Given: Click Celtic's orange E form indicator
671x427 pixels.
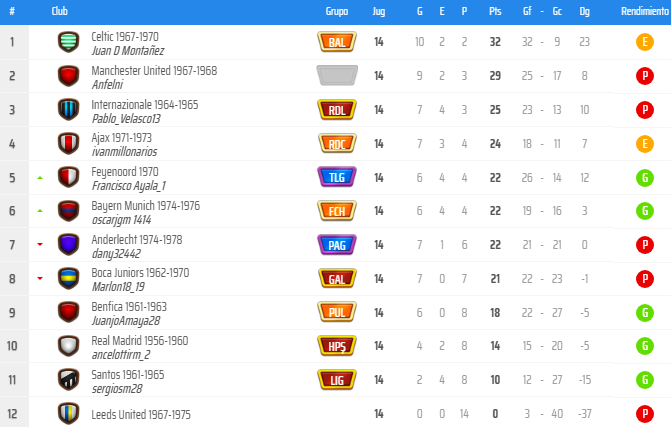Looking at the screenshot, I should (x=644, y=42).
